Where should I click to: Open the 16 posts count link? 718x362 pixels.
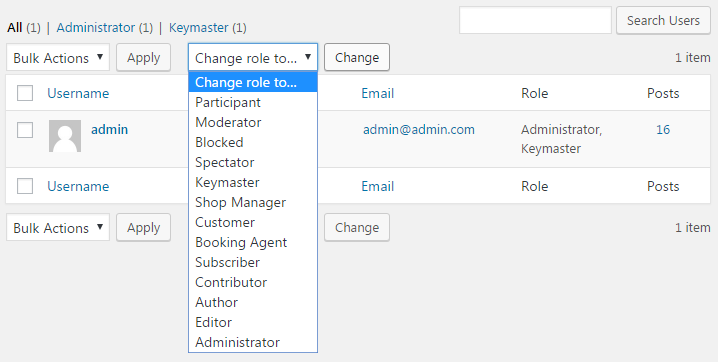coord(663,130)
